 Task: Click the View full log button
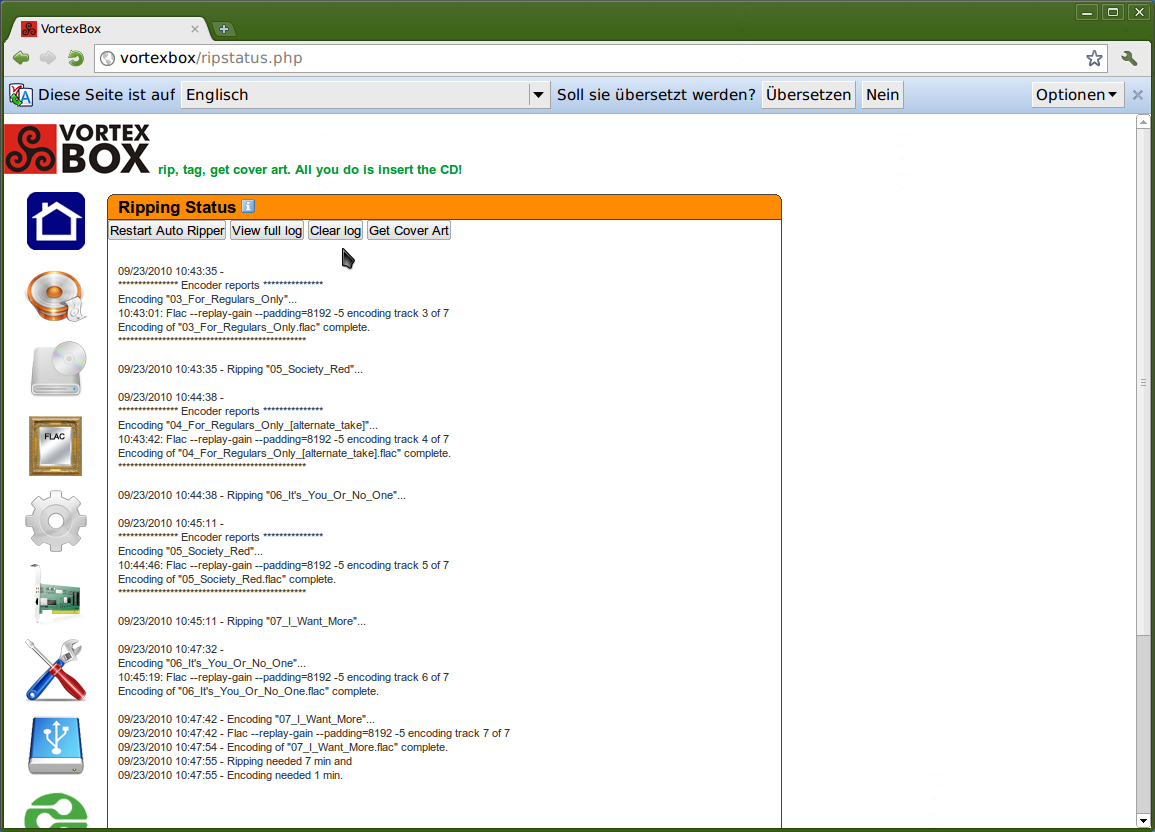(266, 231)
